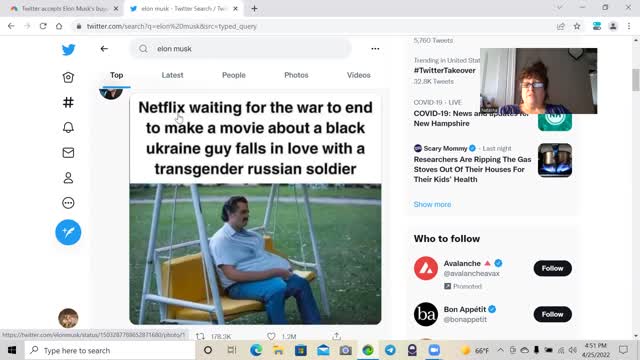This screenshot has height=360, width=640.
Task: Open Zoom from taskbar
Action: [x=434, y=350]
